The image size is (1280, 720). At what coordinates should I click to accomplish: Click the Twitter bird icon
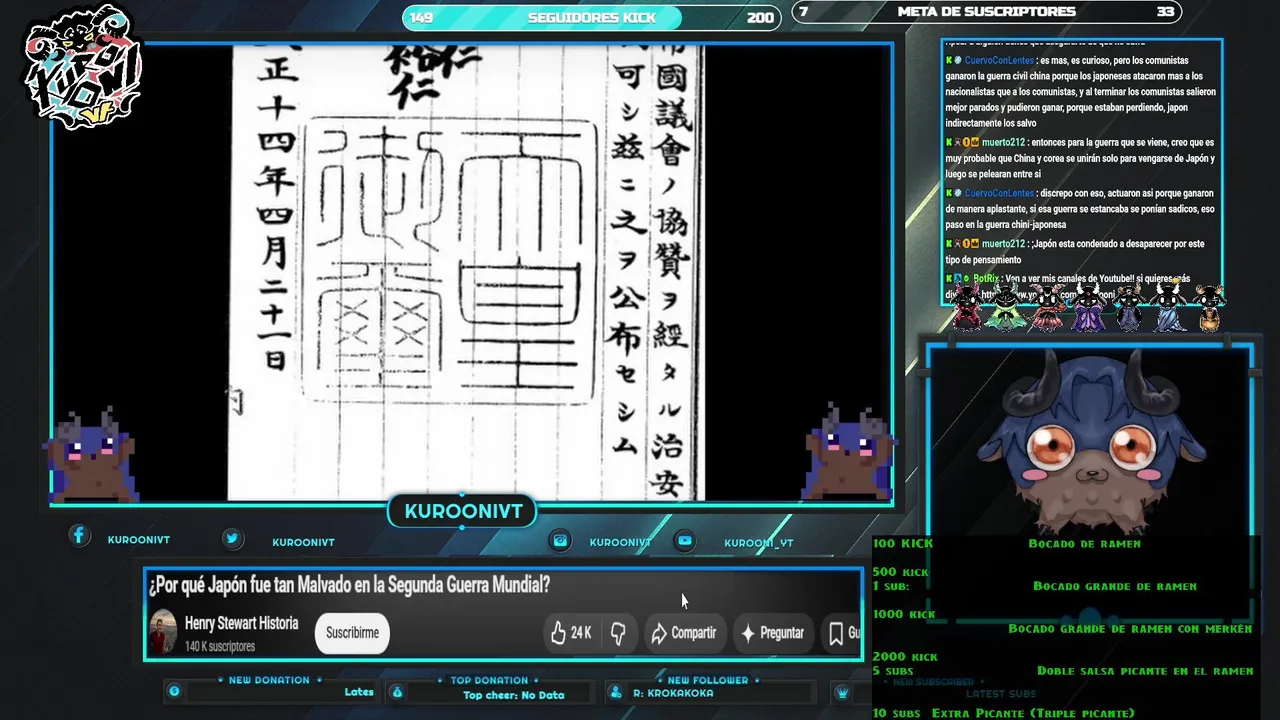[x=232, y=538]
